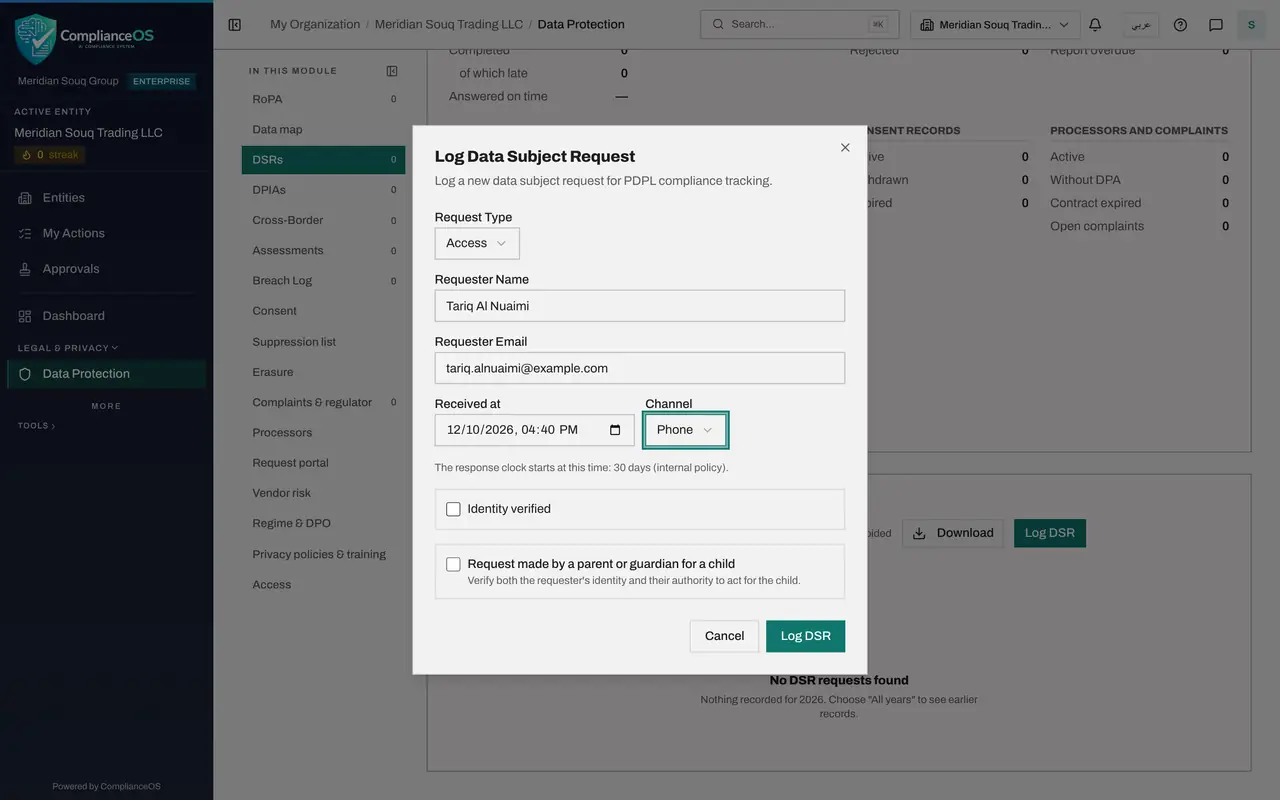Image resolution: width=1280 pixels, height=800 pixels.
Task: Open Vendor risk in the module list
Action: coord(323,493)
